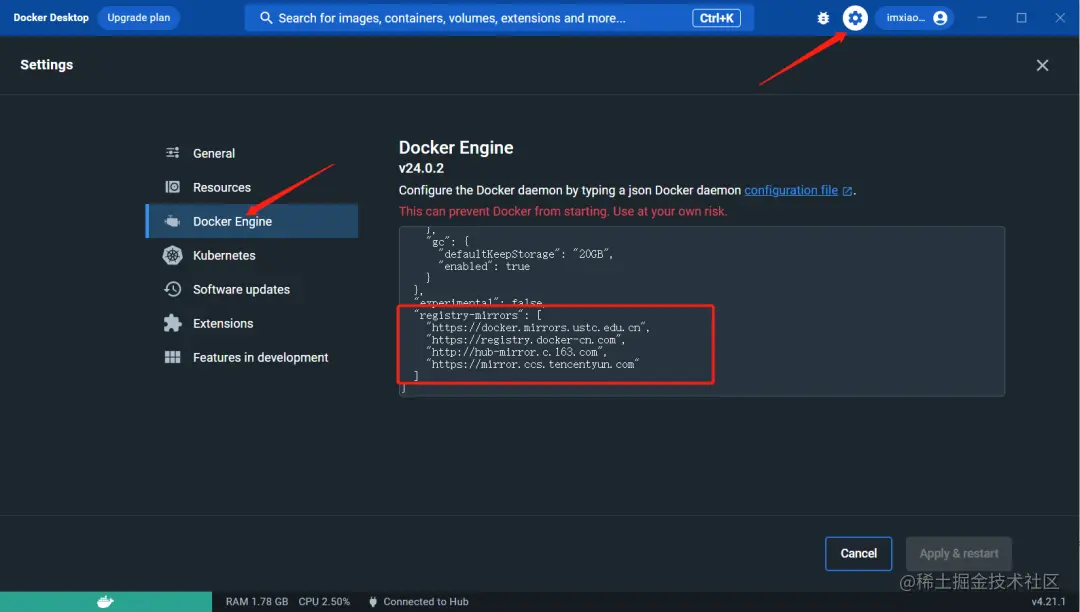Click the settings gear icon in header
The height and width of the screenshot is (612, 1080).
pyautogui.click(x=855, y=18)
